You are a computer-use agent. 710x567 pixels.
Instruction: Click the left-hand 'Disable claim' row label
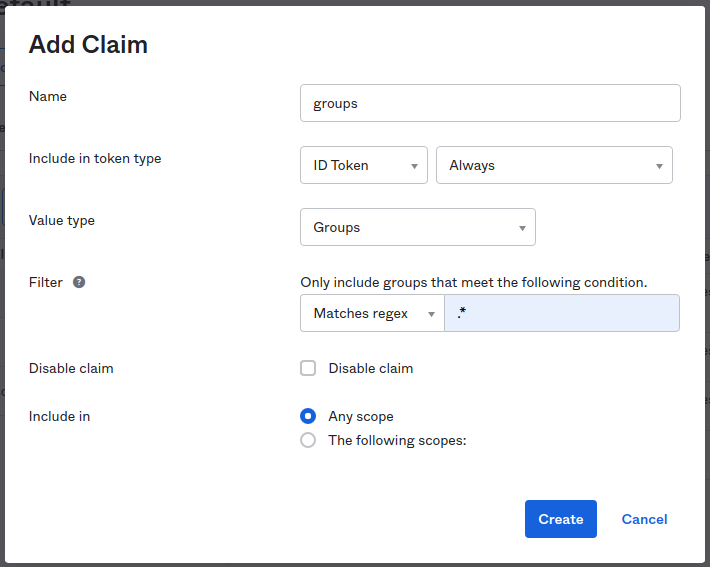(71, 368)
